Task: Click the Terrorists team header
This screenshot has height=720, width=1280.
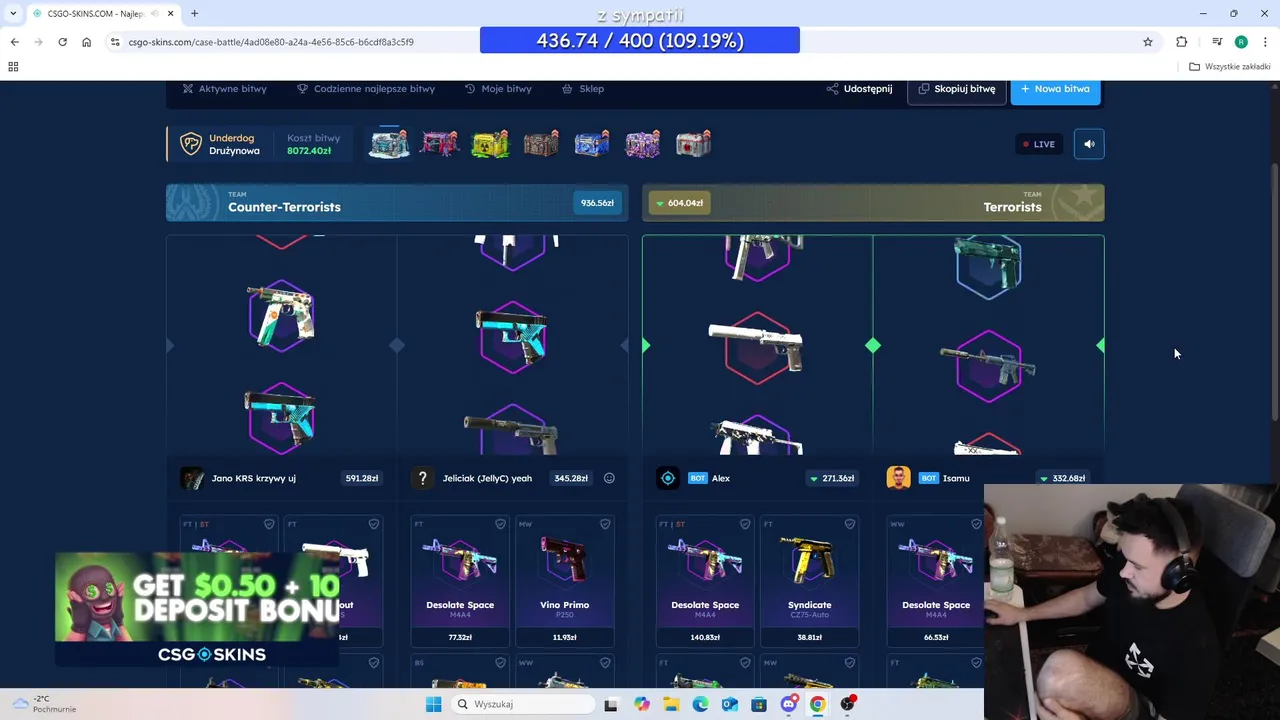Action: pos(873,202)
